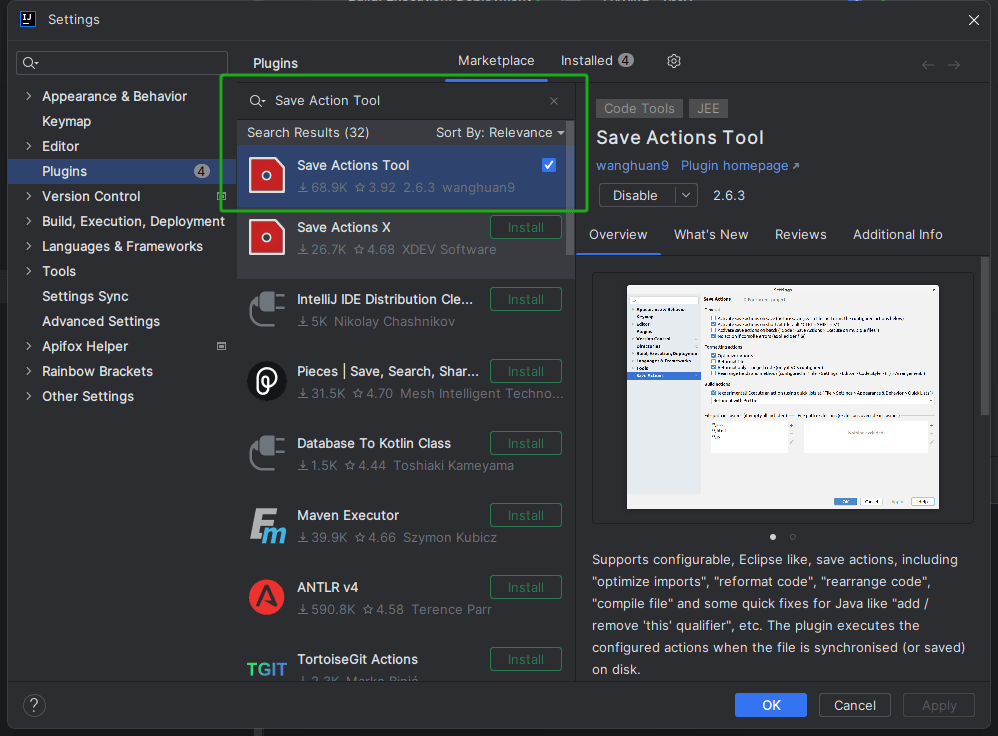The width and height of the screenshot is (998, 736).
Task: Click the Save Actions X plugin icon
Action: pos(266,237)
